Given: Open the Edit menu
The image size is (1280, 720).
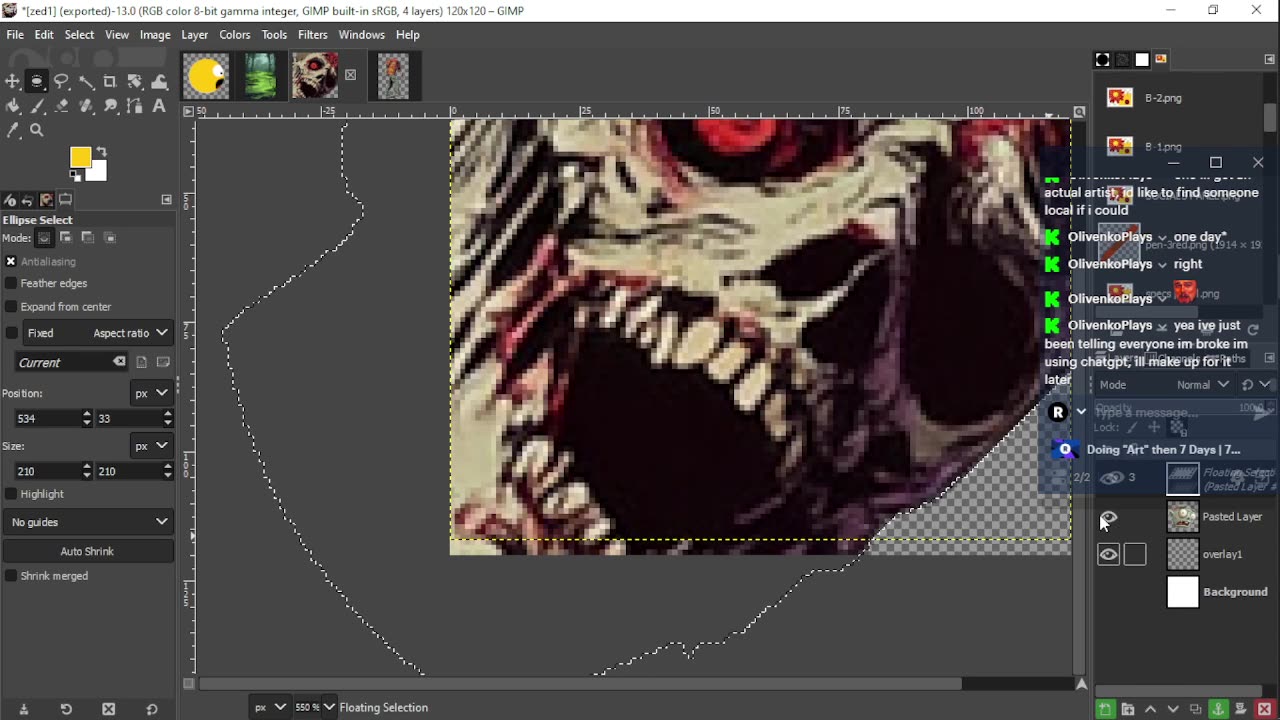Looking at the screenshot, I should click(44, 35).
